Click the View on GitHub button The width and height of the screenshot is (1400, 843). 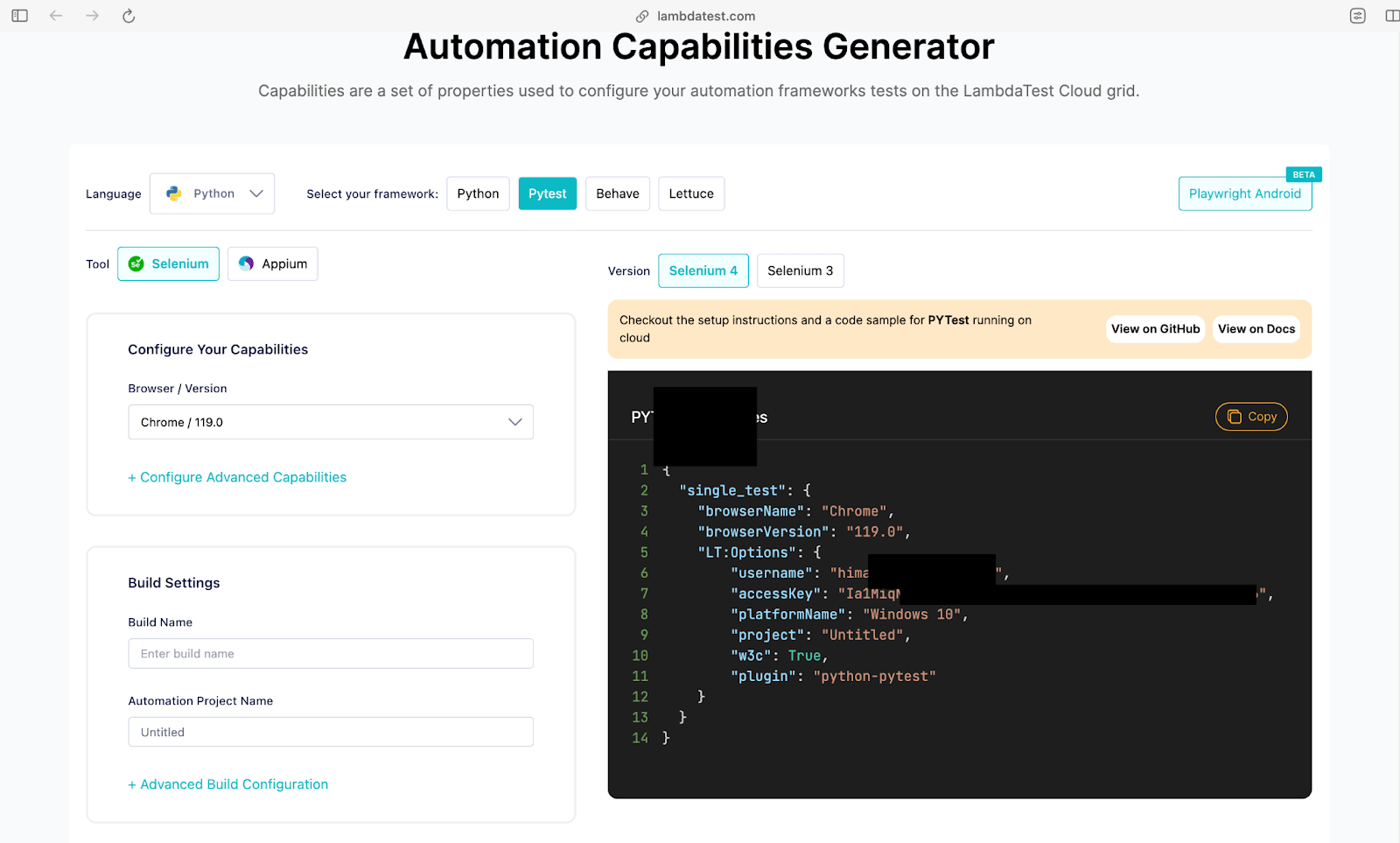coord(1154,328)
